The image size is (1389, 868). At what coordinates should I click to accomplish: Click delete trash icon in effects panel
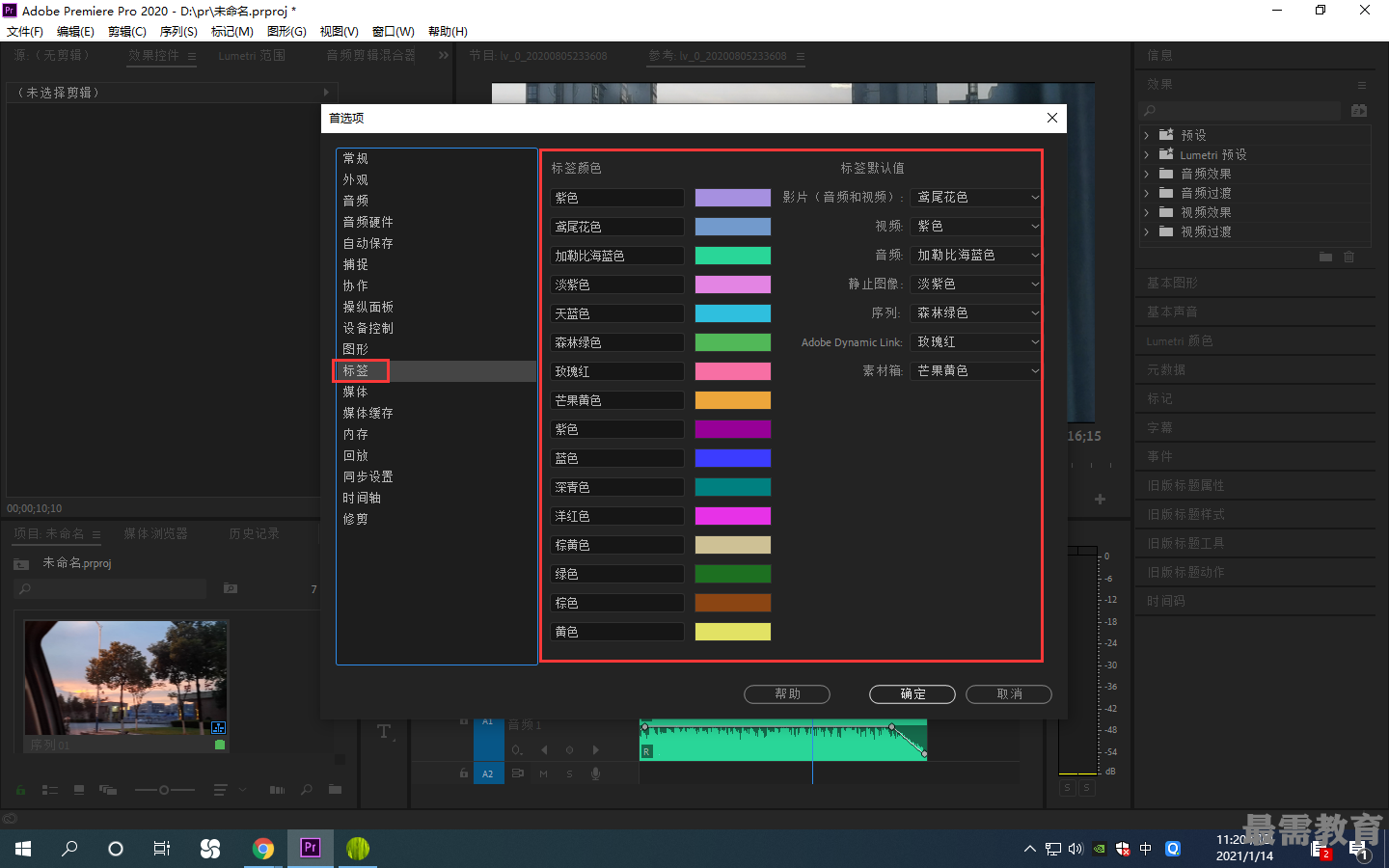click(1349, 257)
